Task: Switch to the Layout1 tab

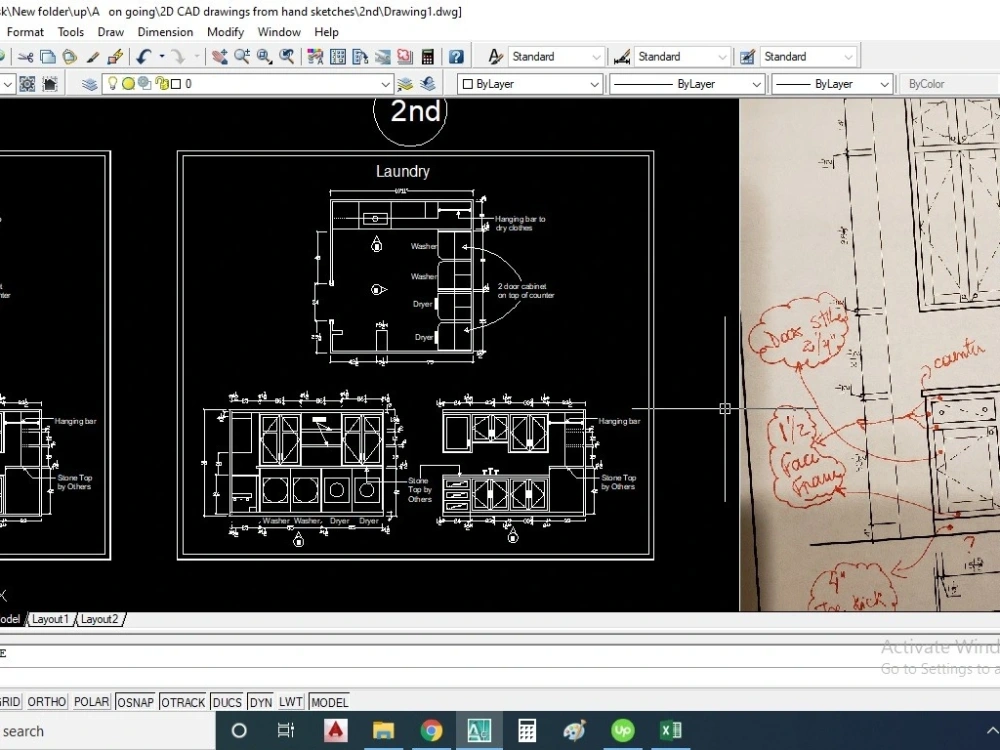Action: pos(50,618)
